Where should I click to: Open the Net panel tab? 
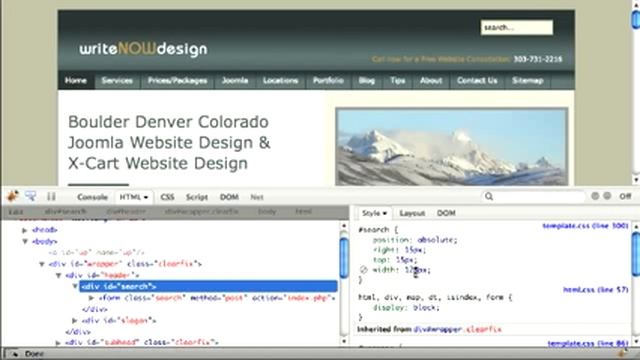coord(257,197)
